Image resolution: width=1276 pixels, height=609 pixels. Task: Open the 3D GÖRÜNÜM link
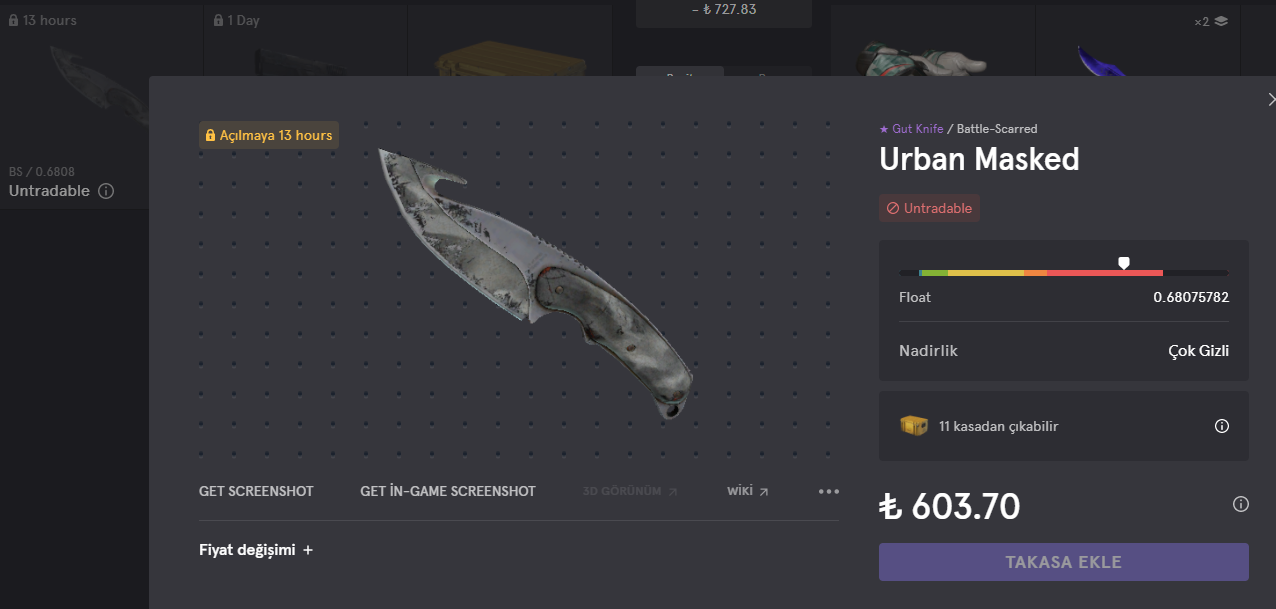coord(631,491)
